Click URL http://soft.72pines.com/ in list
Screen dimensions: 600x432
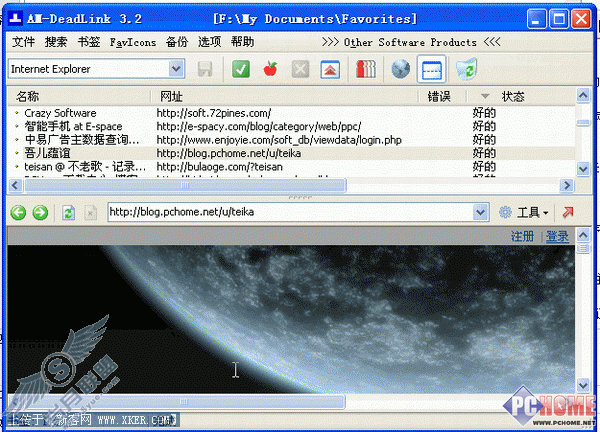[214, 113]
